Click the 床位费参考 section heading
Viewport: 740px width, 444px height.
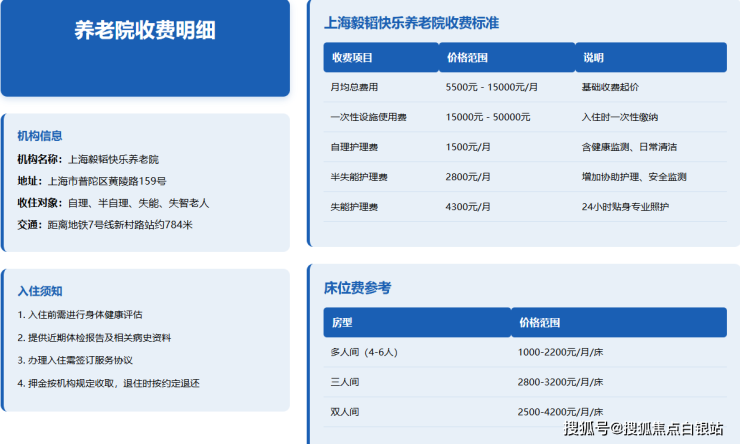pyautogui.click(x=357, y=288)
